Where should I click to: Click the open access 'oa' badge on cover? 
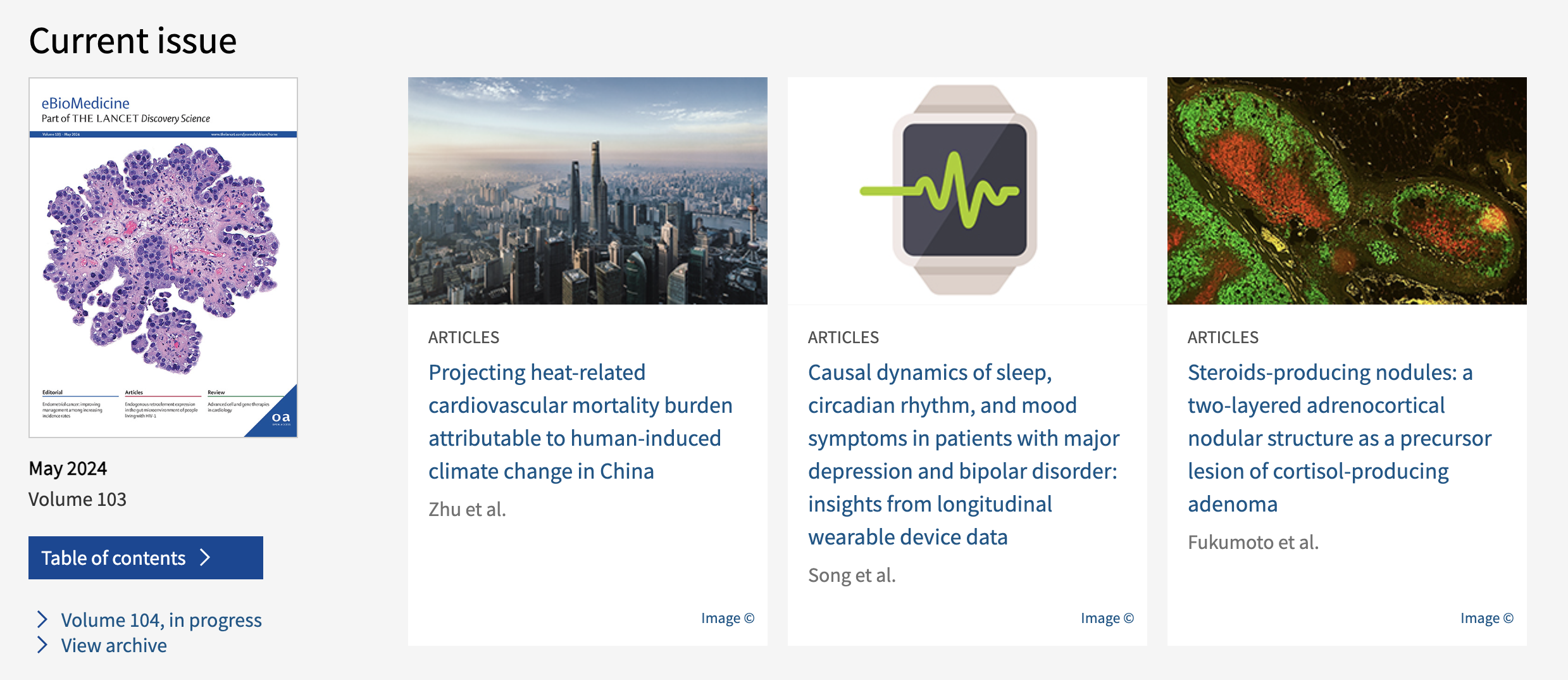point(280,418)
